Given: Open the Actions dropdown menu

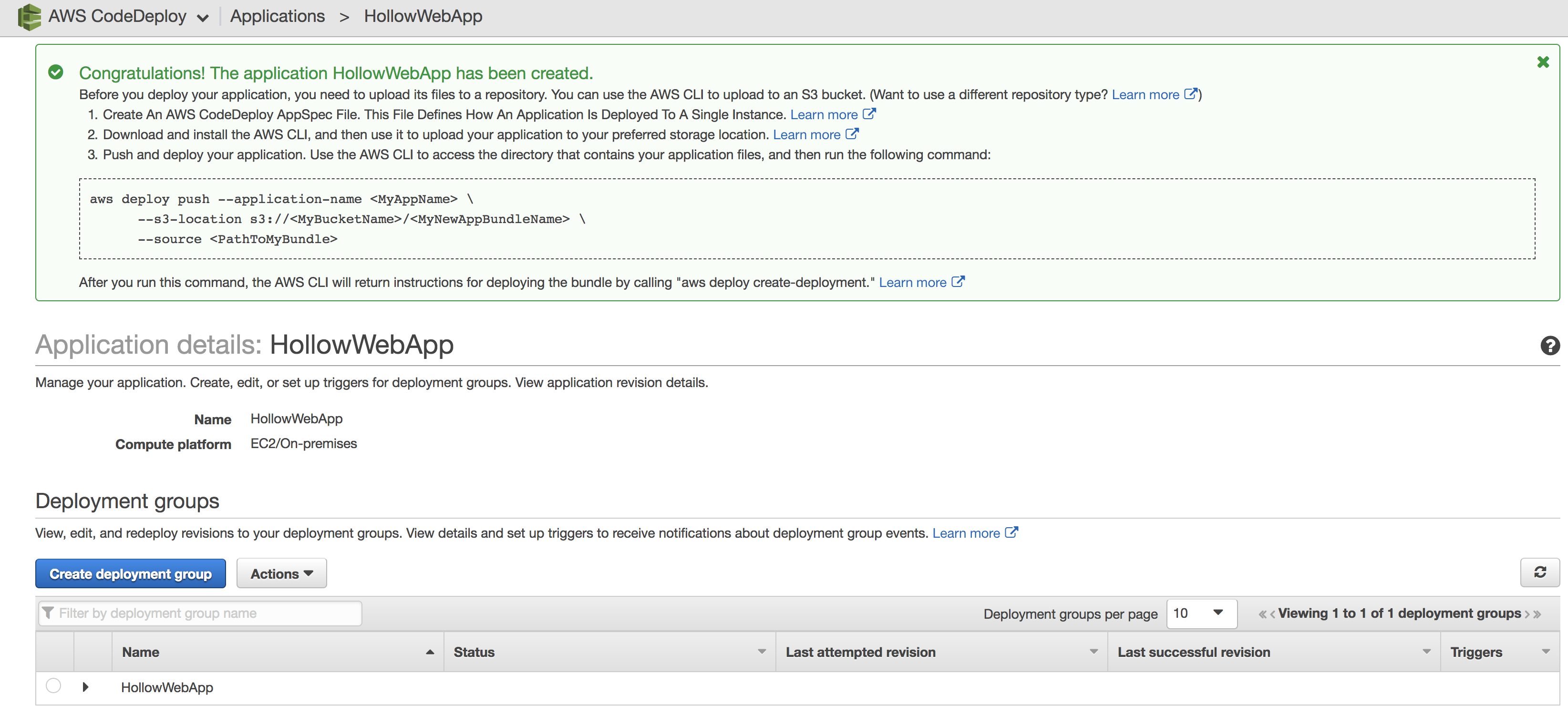Looking at the screenshot, I should (x=281, y=573).
